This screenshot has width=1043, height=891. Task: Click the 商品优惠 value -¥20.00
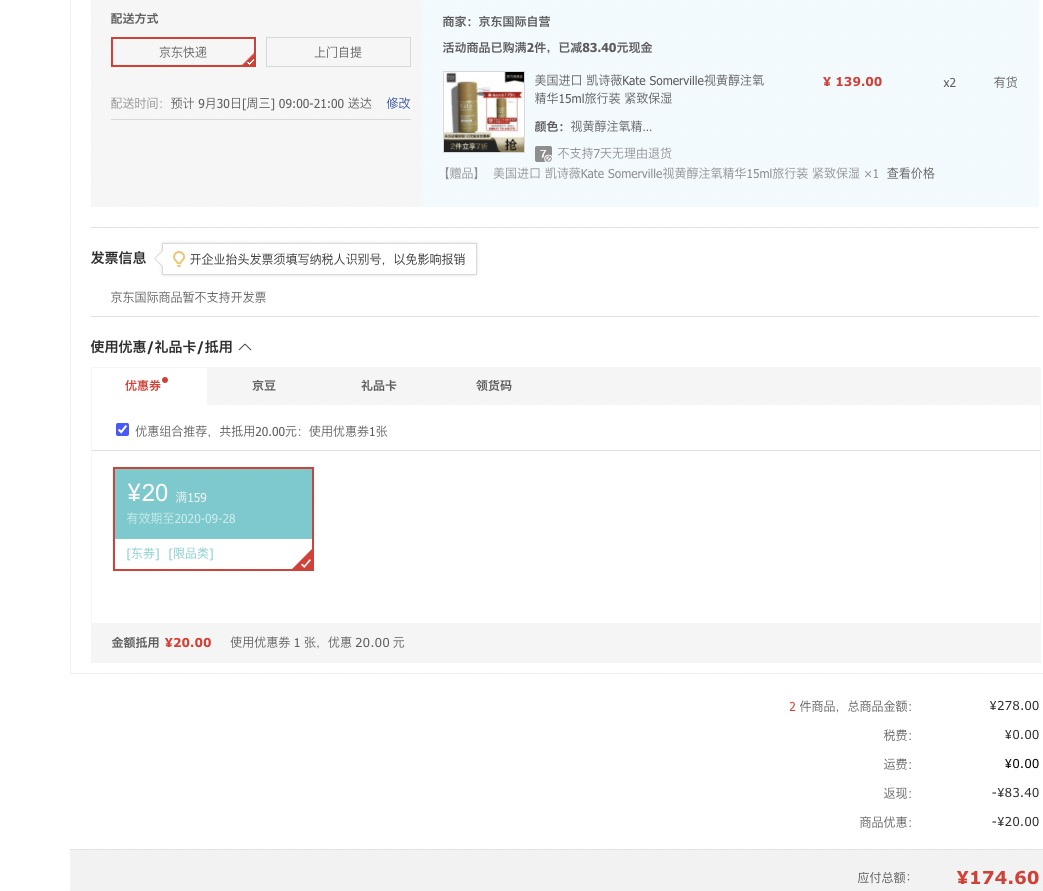point(1015,822)
